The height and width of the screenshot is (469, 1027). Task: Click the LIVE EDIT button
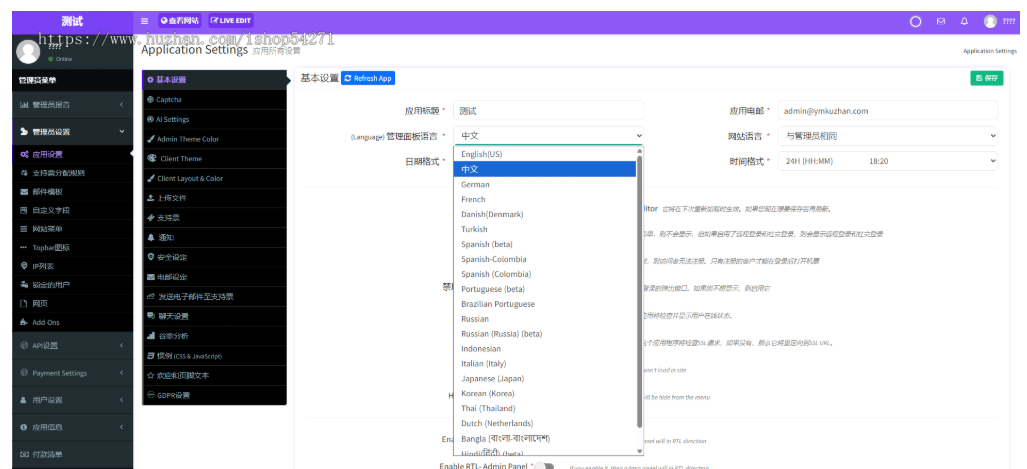coord(231,21)
